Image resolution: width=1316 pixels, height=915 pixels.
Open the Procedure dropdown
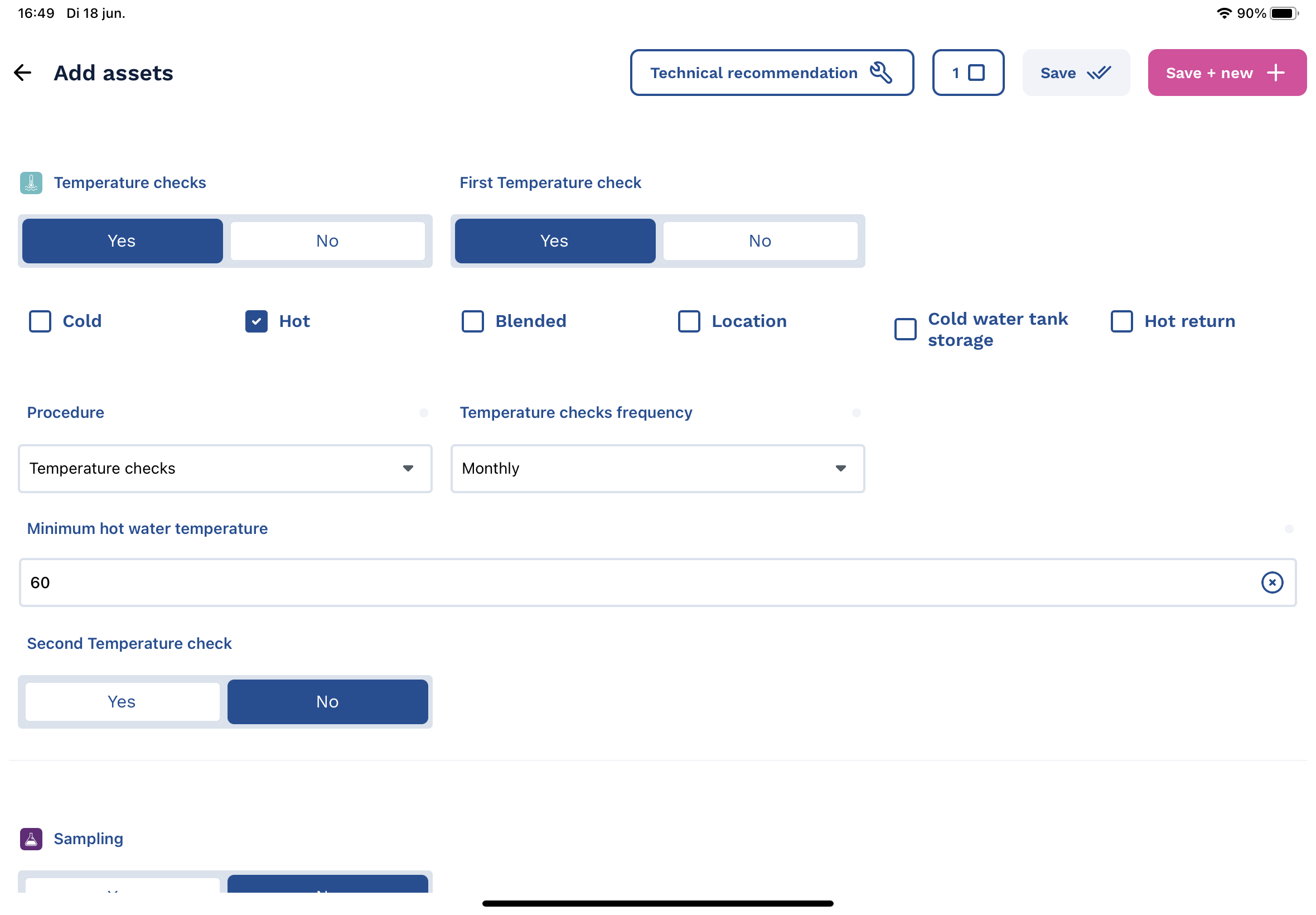[x=225, y=469]
